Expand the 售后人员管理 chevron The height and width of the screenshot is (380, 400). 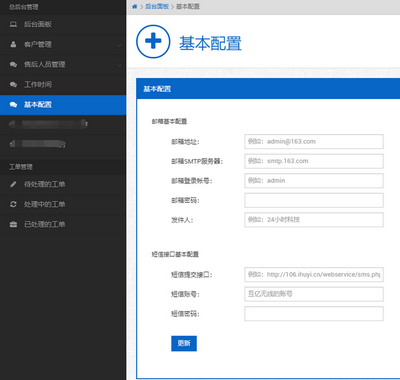click(x=119, y=65)
